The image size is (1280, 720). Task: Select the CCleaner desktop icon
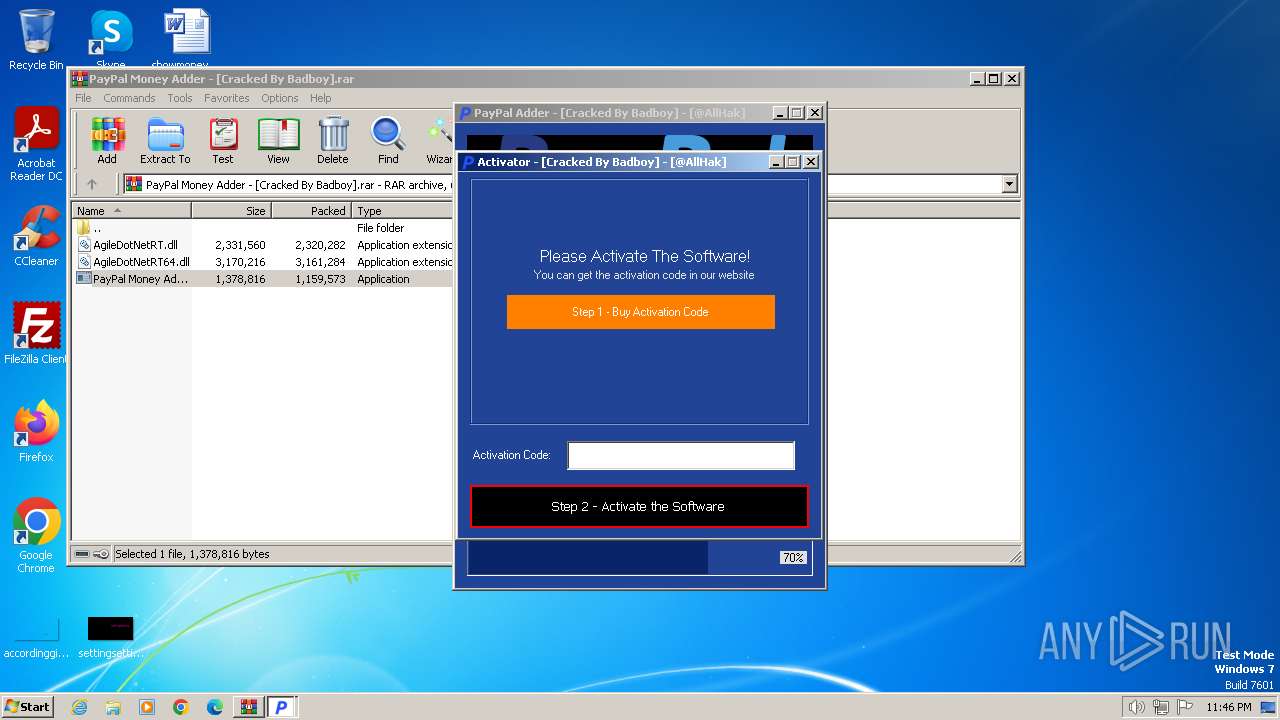coord(36,236)
